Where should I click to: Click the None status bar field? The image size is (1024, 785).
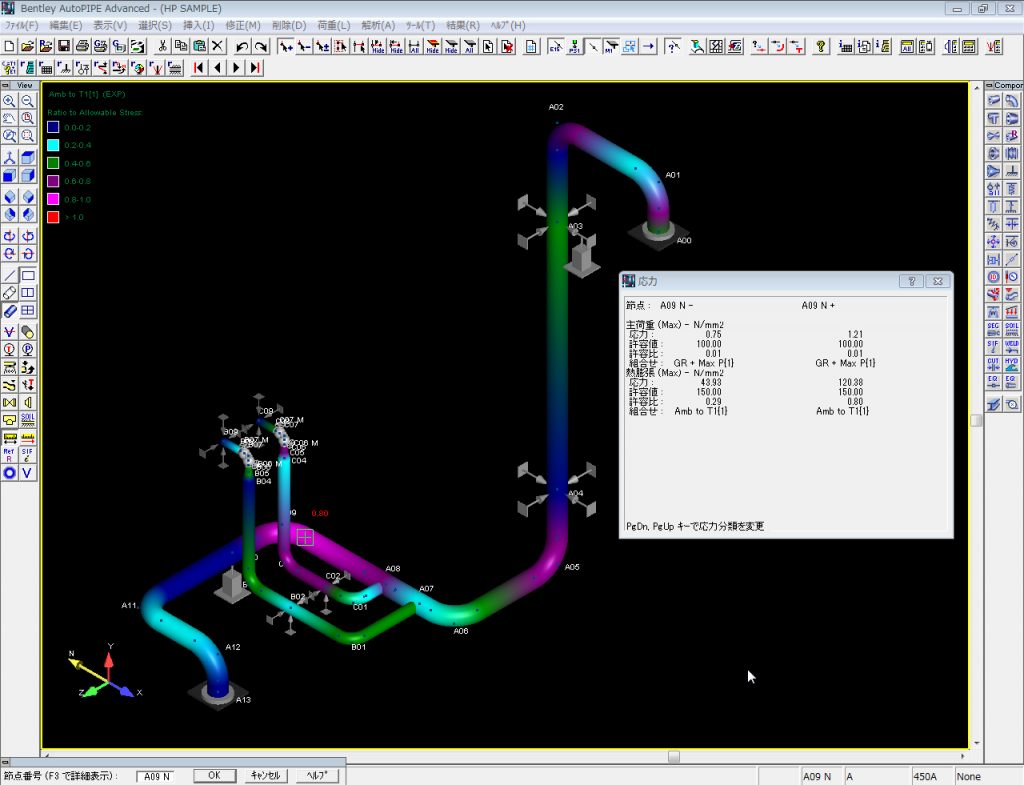pyautogui.click(x=987, y=776)
